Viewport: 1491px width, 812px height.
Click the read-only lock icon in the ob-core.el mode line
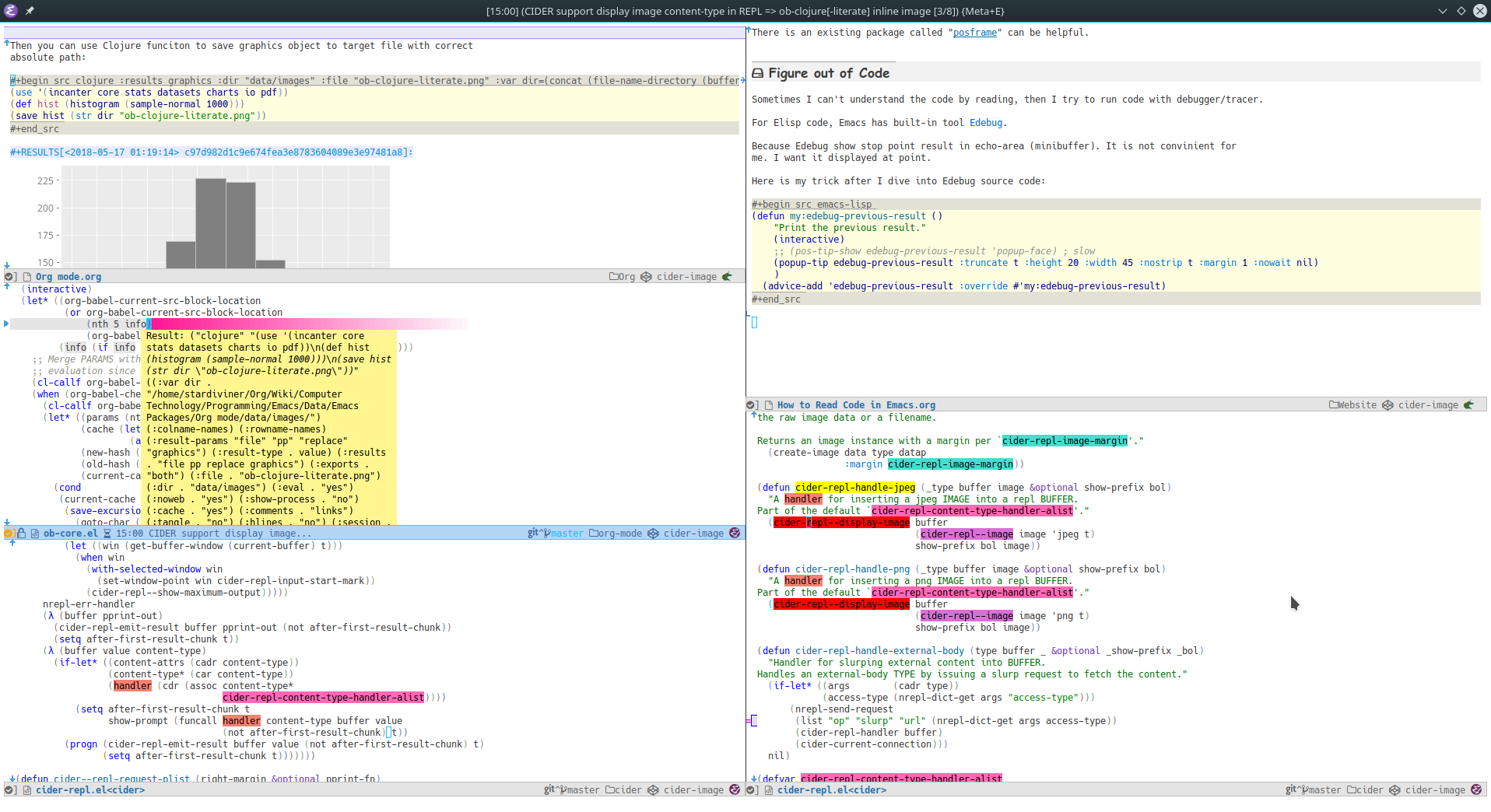22,534
